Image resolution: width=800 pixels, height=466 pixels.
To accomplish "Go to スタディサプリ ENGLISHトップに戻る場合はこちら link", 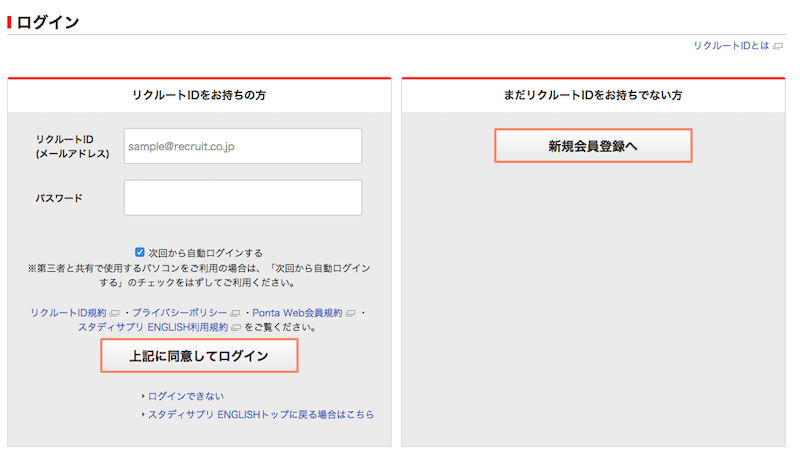I will coord(261,414).
